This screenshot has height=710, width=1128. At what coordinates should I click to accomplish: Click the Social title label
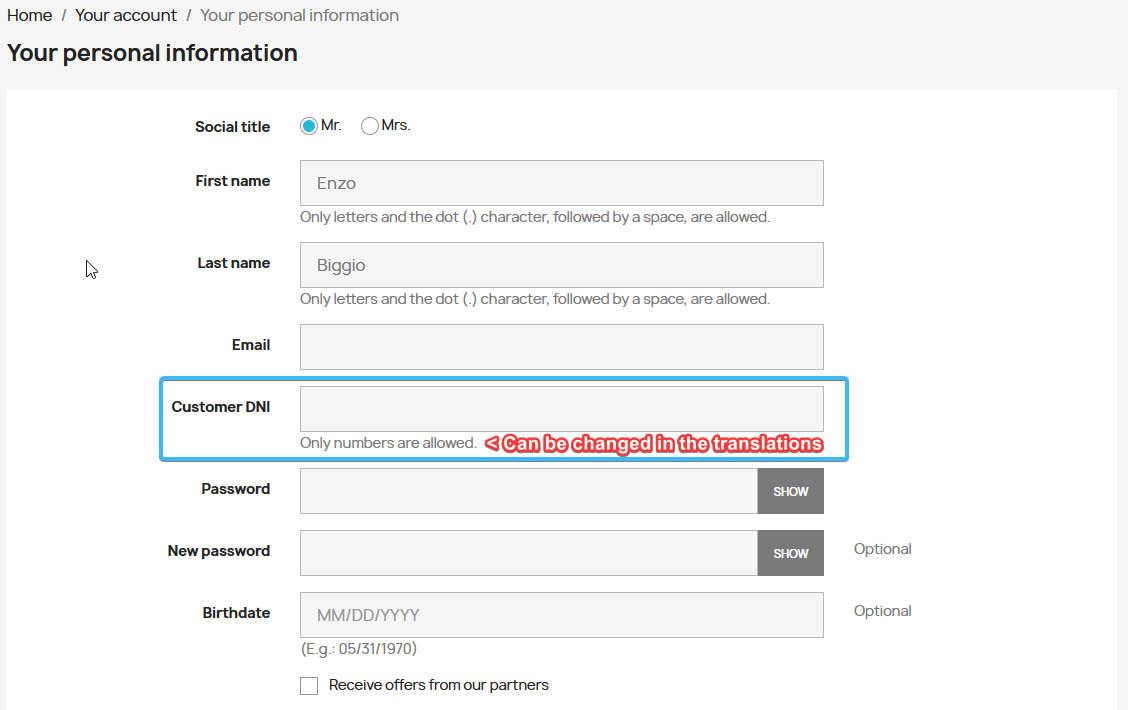click(x=232, y=127)
